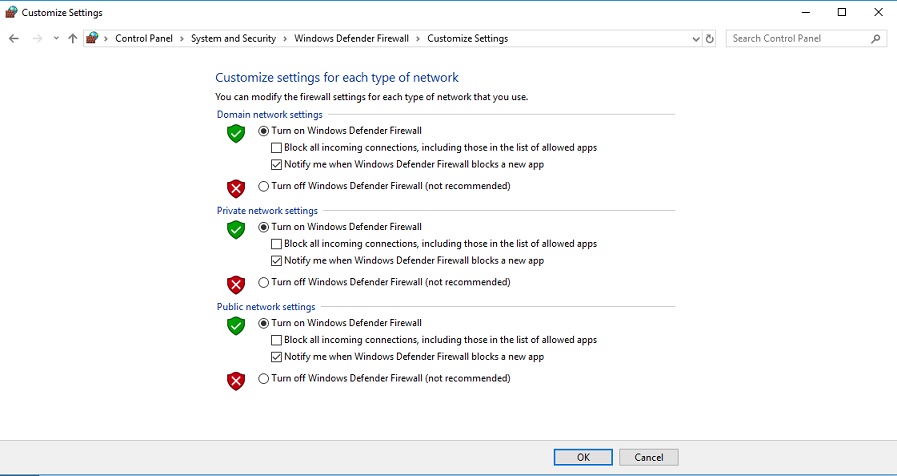Click the firewall icon in address bar
897x476 pixels.
[x=92, y=38]
